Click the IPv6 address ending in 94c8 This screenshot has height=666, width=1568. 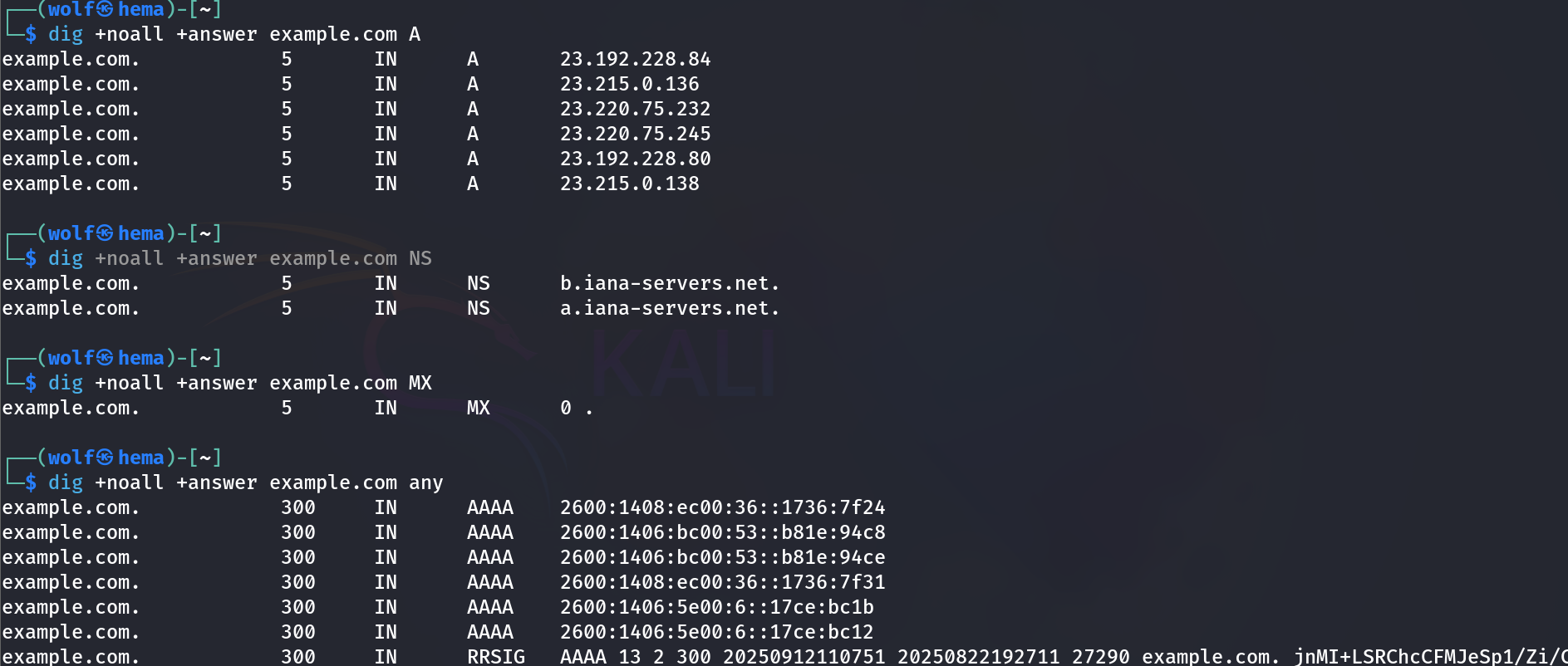pyautogui.click(x=722, y=533)
